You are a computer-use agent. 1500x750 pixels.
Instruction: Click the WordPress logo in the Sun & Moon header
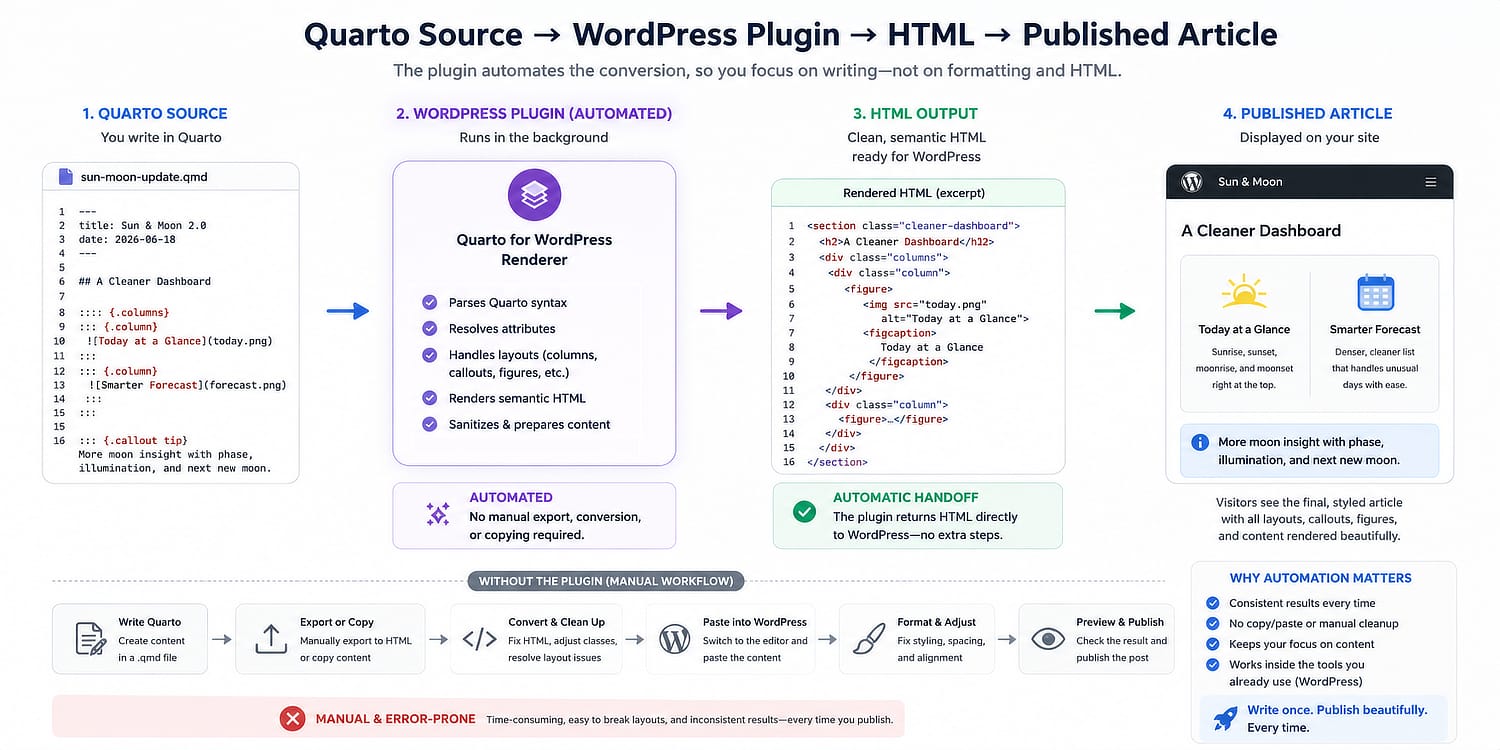(1192, 182)
